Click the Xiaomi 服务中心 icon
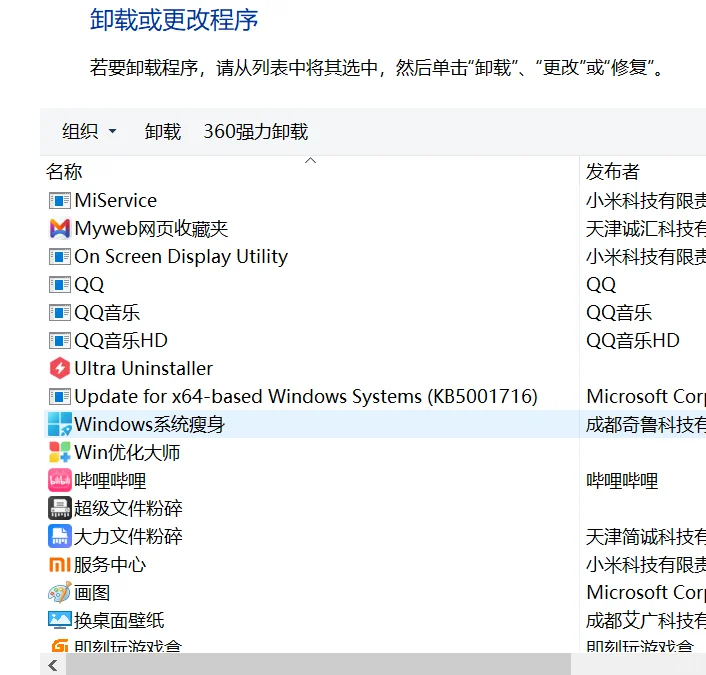 pyautogui.click(x=59, y=565)
